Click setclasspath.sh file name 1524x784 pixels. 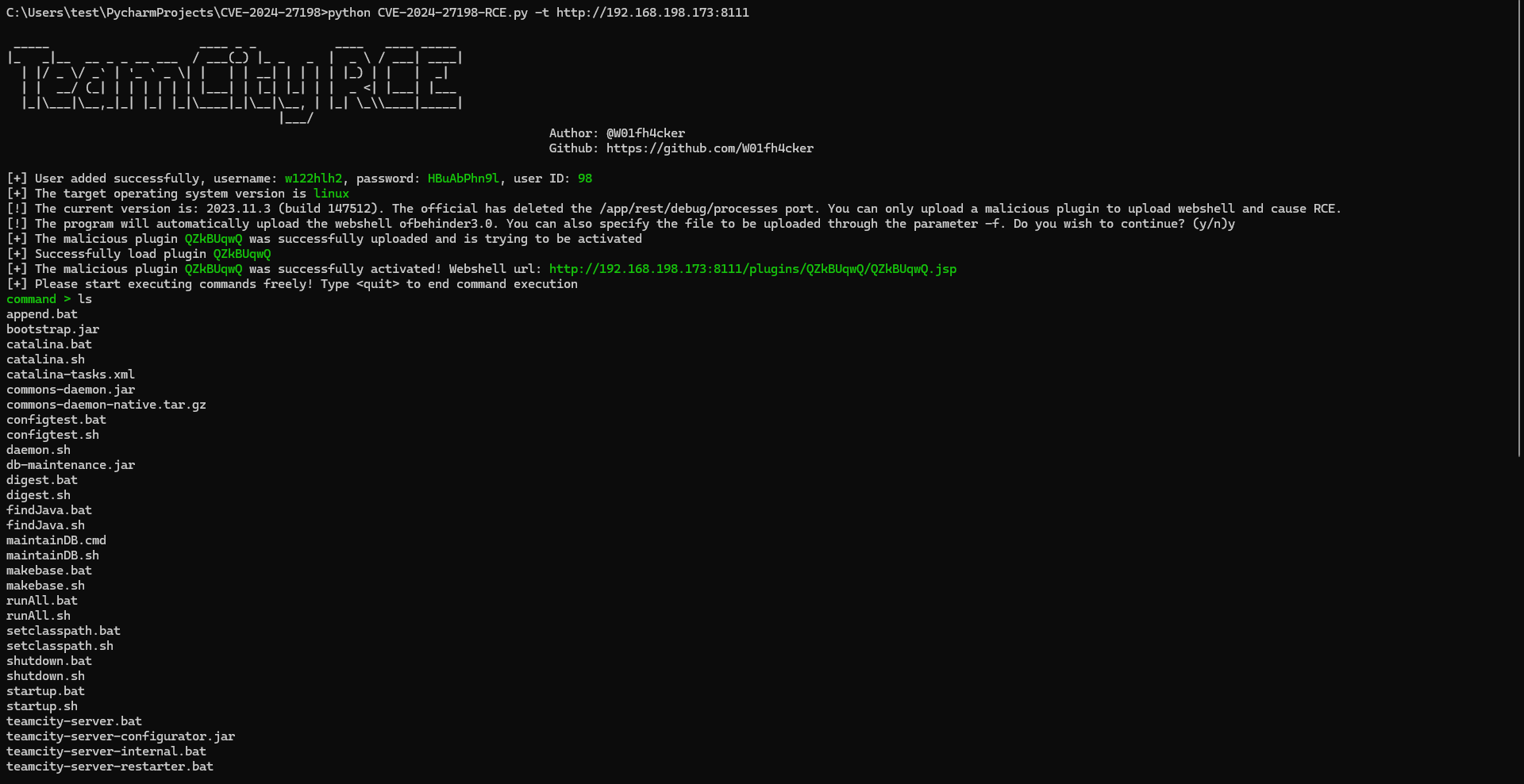pos(60,646)
